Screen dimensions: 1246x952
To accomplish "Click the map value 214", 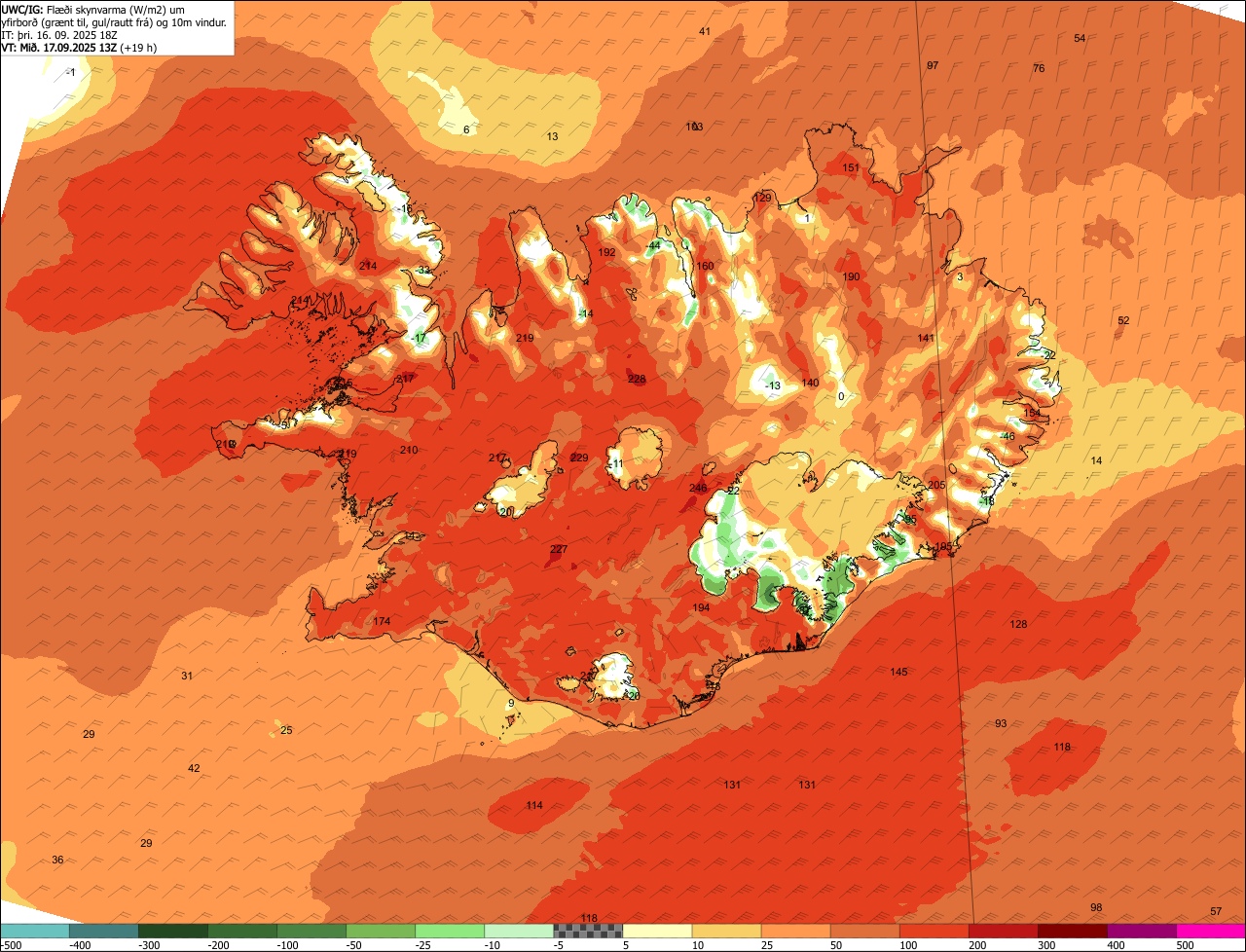I will coord(368,267).
